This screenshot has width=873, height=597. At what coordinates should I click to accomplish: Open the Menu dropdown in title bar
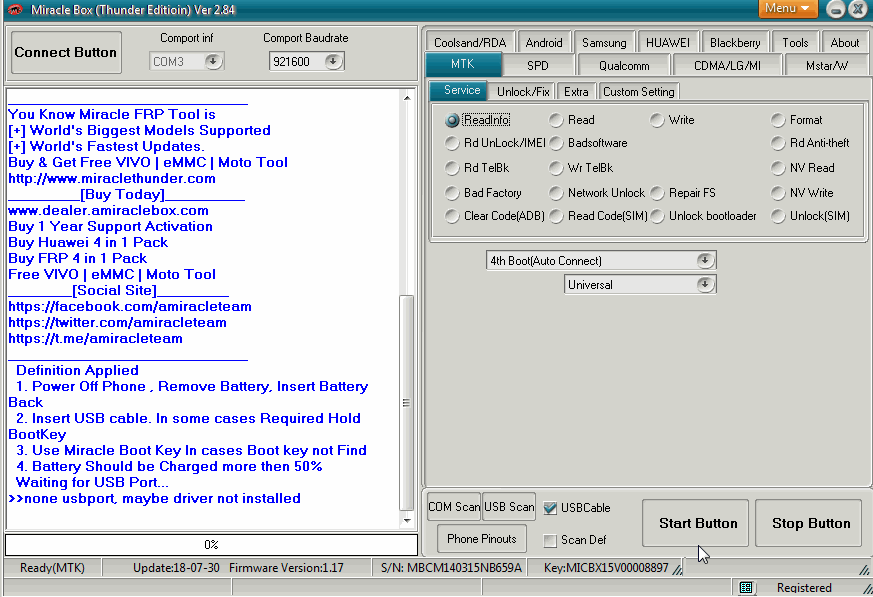coord(787,8)
